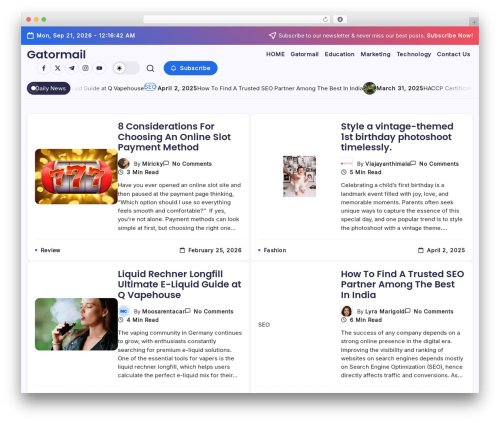Click Lyra Marigold's author avatar
Screen dimensions: 500x423
pyautogui.click(x=347, y=311)
